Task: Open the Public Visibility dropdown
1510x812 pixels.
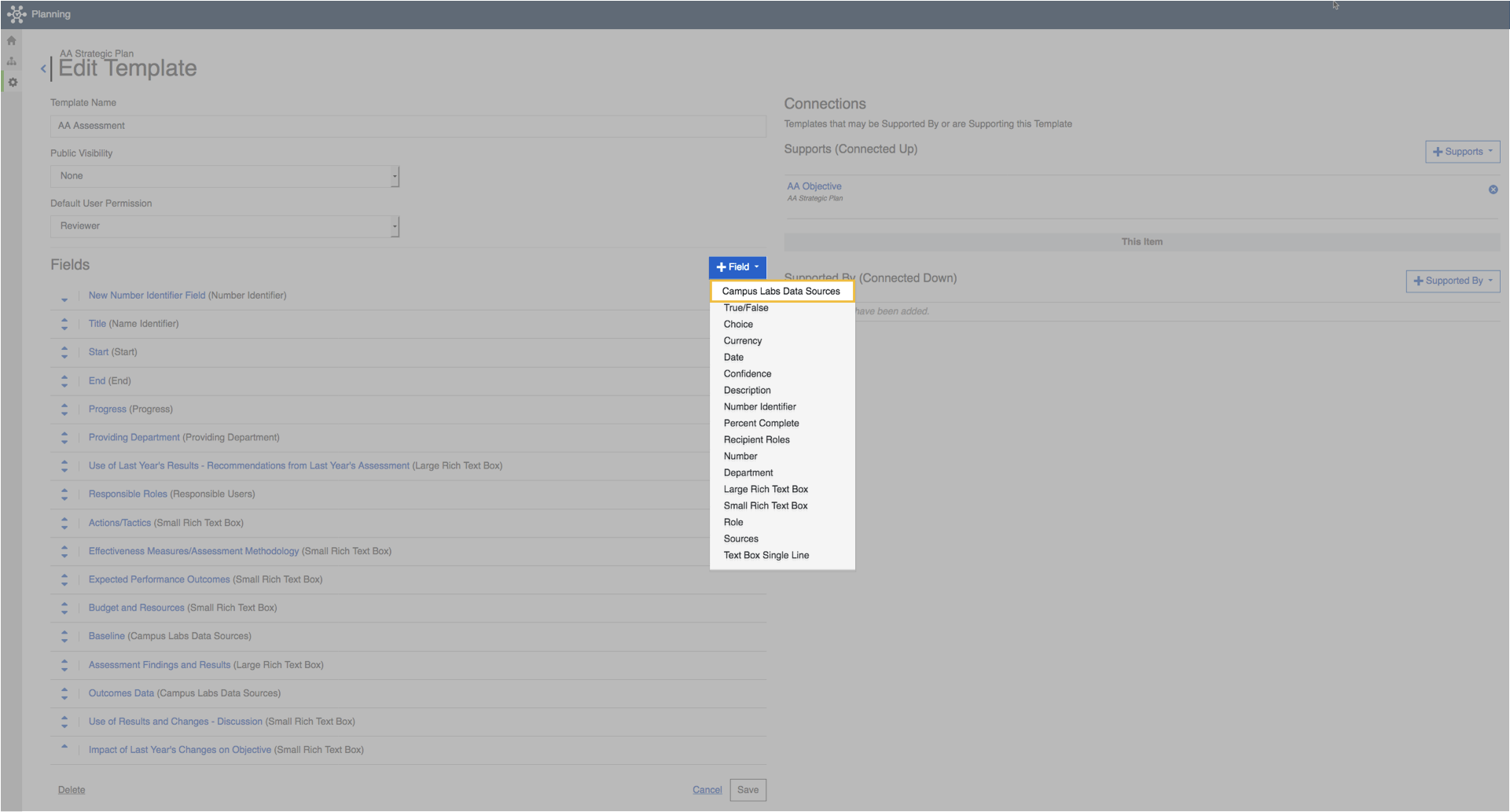Action: (225, 176)
